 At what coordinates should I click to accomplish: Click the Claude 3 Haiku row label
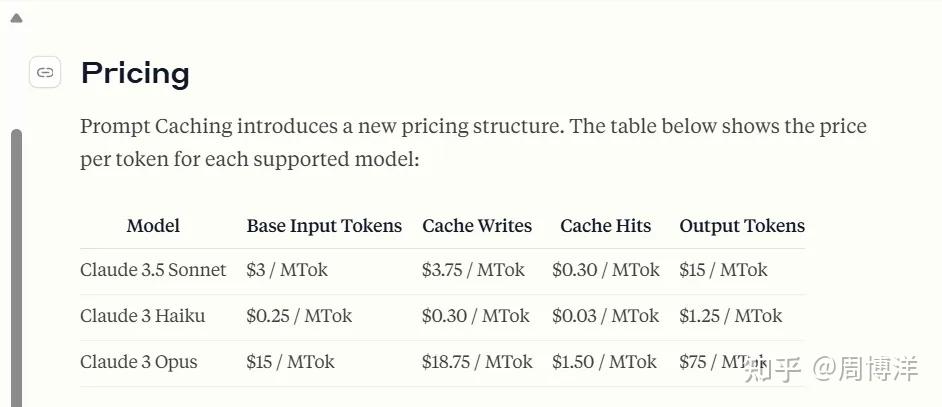coord(142,316)
